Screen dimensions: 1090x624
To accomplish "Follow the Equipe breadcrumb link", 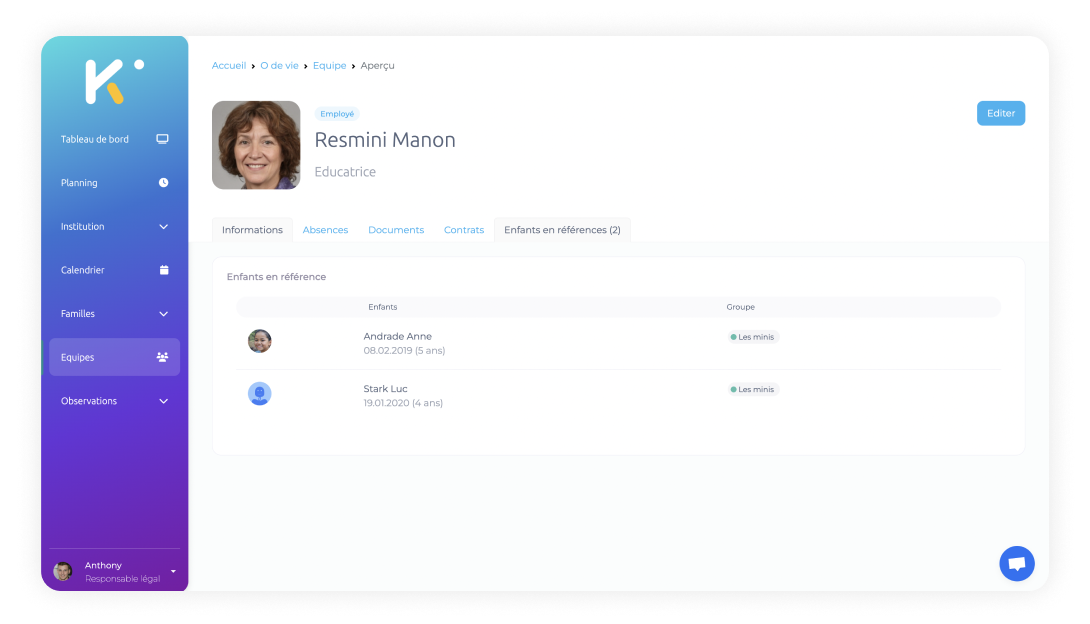I will click(330, 65).
